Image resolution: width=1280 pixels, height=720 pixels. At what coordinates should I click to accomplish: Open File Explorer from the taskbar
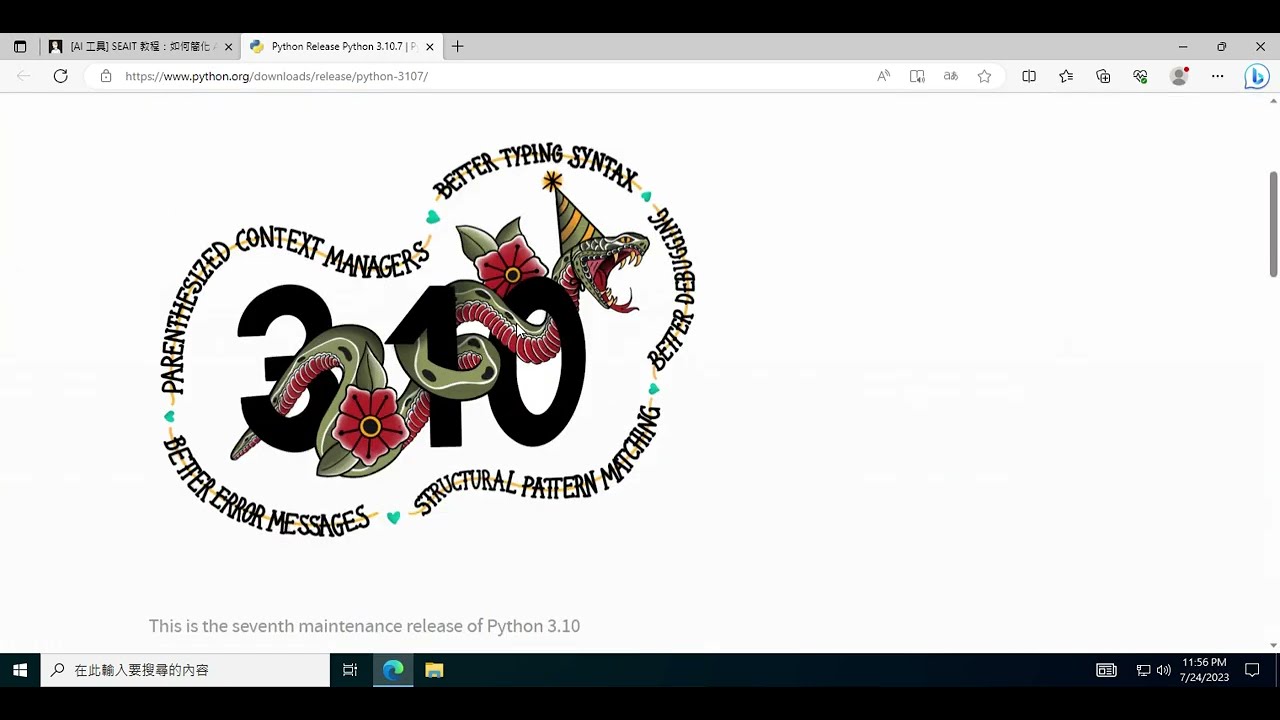(434, 670)
